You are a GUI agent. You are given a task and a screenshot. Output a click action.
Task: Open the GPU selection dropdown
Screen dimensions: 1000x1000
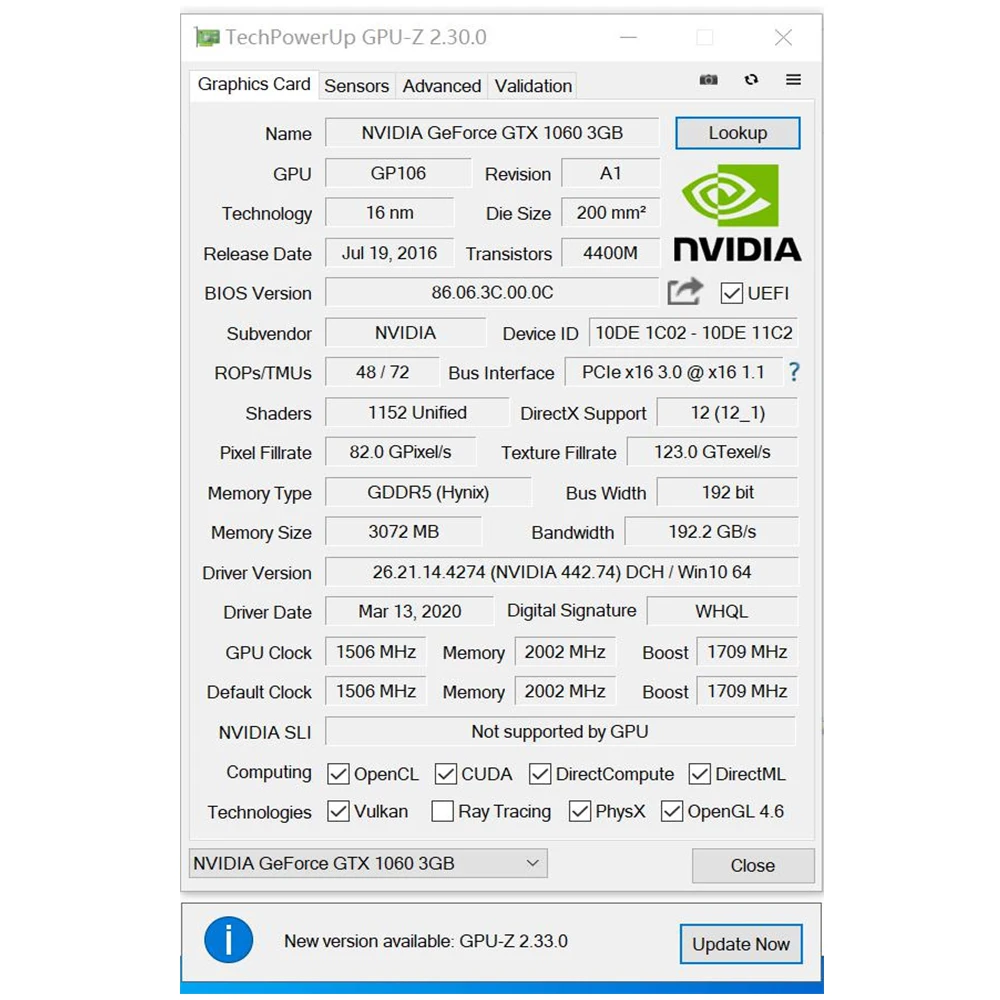368,864
